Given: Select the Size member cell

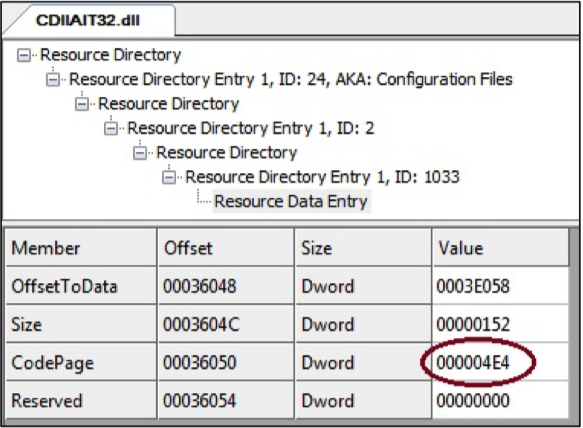Looking at the screenshot, I should [81, 324].
